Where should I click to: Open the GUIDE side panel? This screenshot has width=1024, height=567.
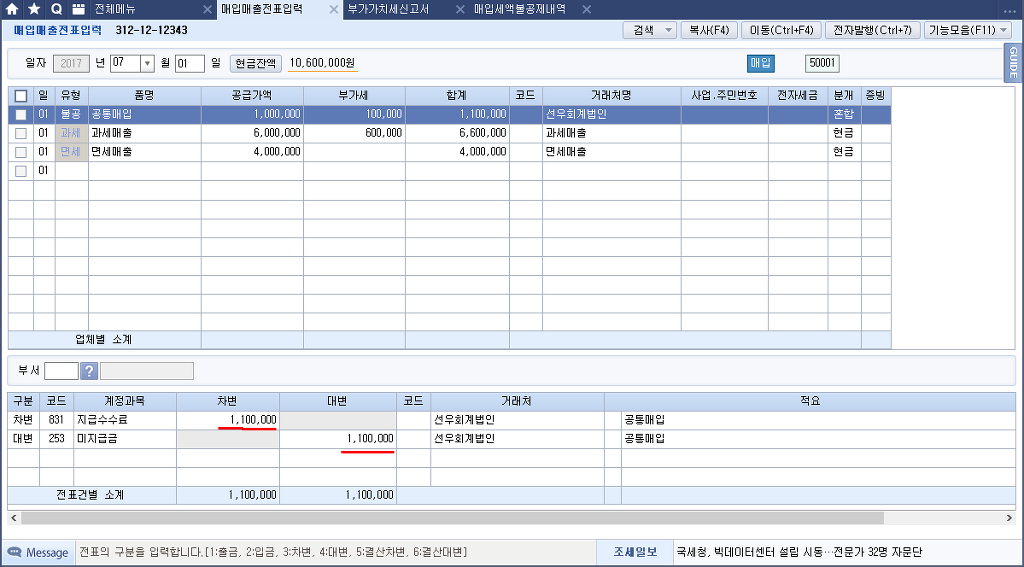[1013, 63]
